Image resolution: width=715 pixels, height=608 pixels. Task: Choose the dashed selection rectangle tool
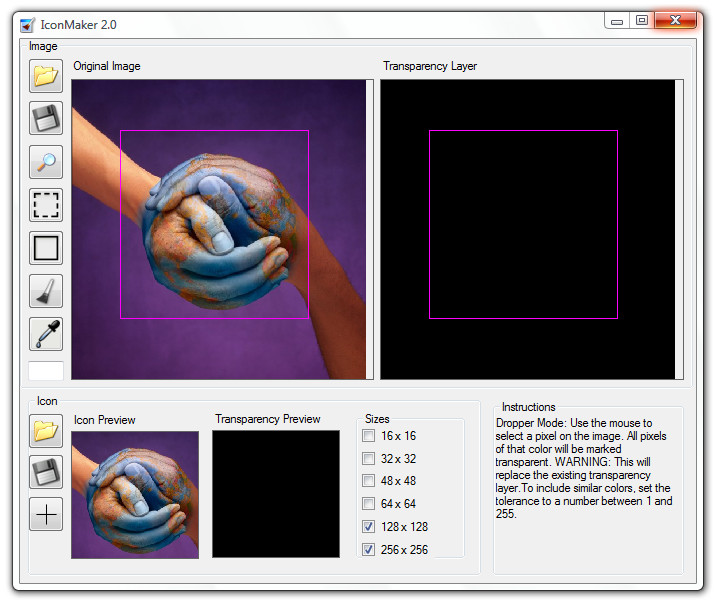tap(46, 205)
